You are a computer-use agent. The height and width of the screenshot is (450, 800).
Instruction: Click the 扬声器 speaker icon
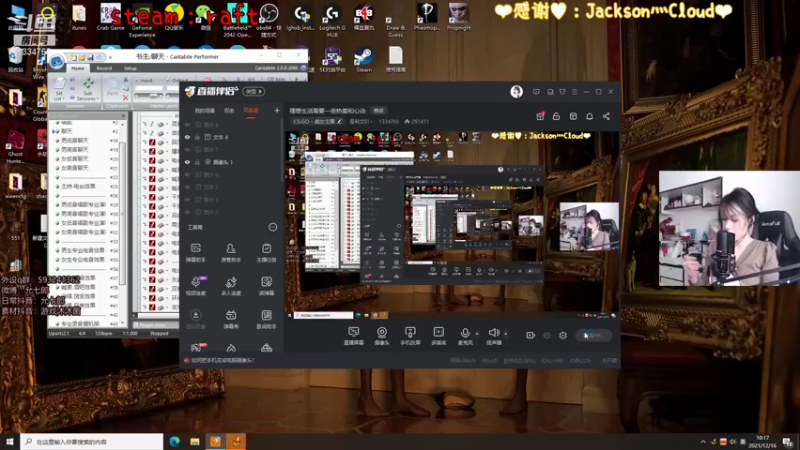[x=493, y=334]
